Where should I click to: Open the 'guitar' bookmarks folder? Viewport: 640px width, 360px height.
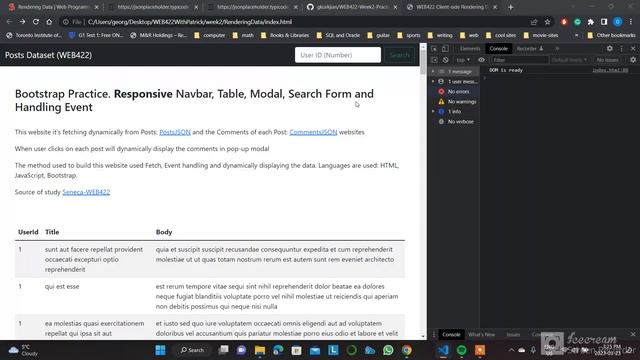click(x=378, y=36)
